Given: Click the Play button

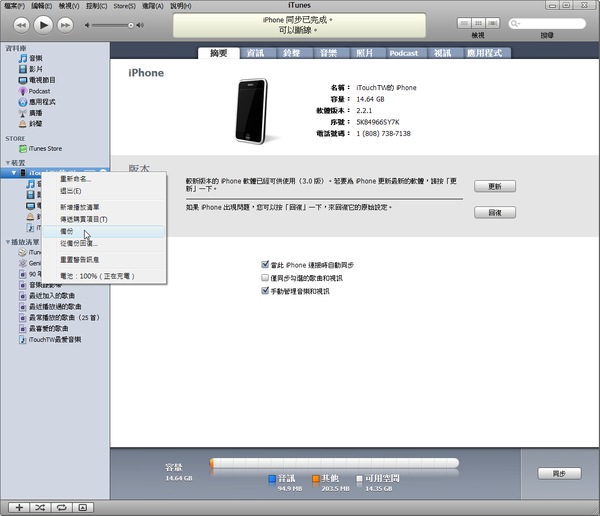Looking at the screenshot, I should (x=43, y=25).
